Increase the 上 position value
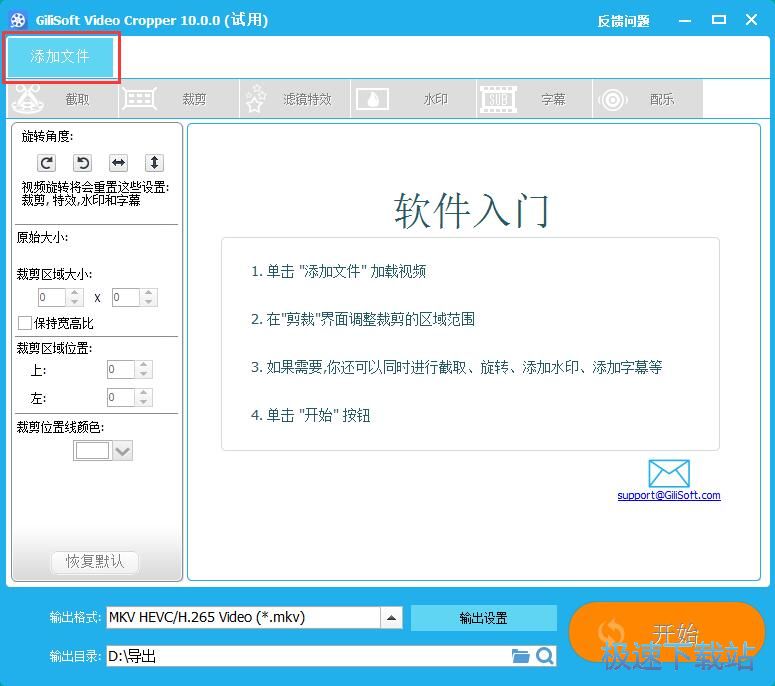 (143, 365)
